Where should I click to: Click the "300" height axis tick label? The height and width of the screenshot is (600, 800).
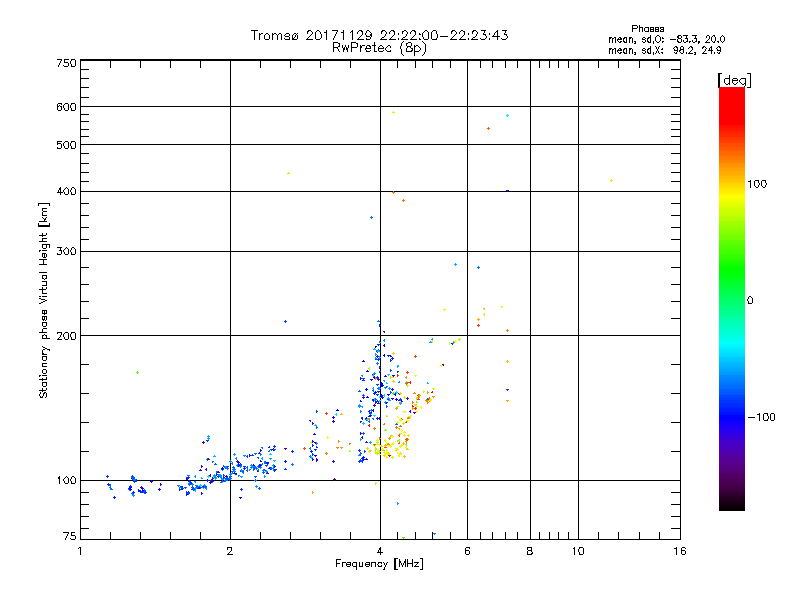point(66,251)
